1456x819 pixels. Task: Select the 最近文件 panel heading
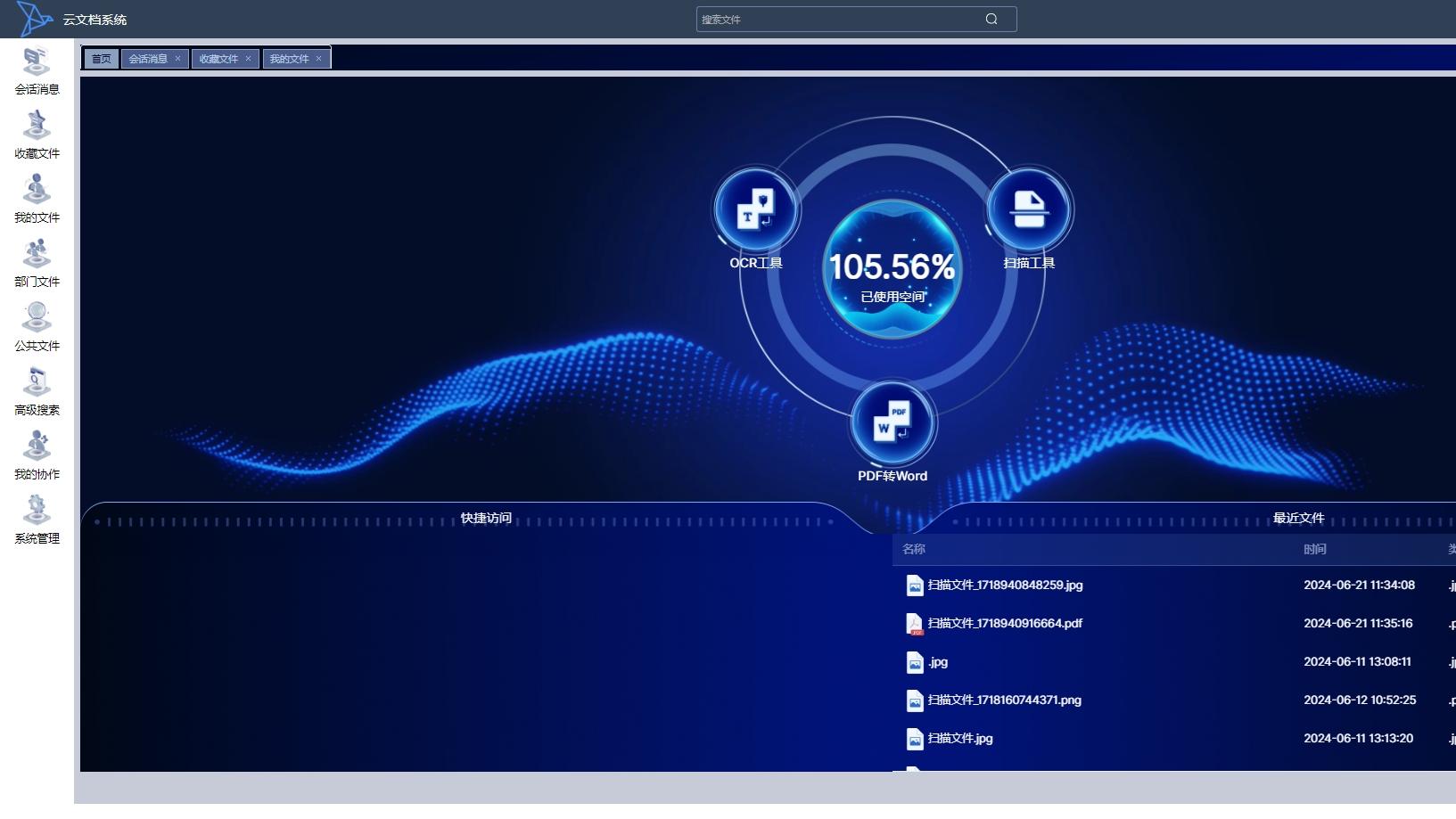[x=1298, y=518]
